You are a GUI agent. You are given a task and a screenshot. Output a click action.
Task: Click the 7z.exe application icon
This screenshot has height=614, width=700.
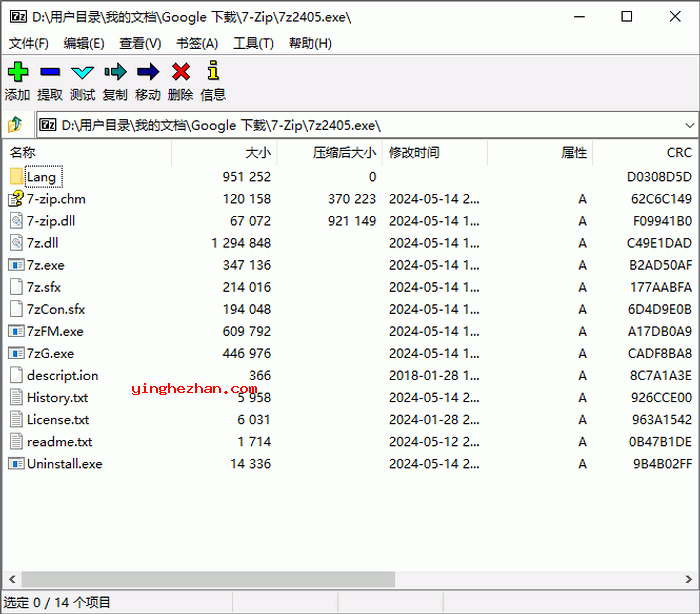[16, 265]
